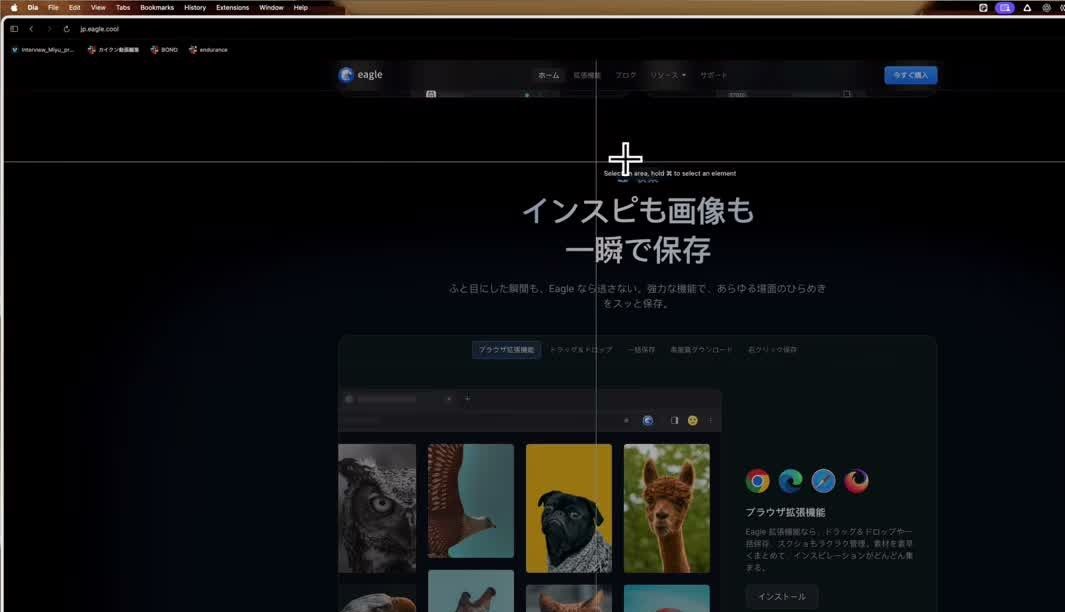1065x612 pixels.
Task: Go forward with the forward arrow
Action: (49, 29)
